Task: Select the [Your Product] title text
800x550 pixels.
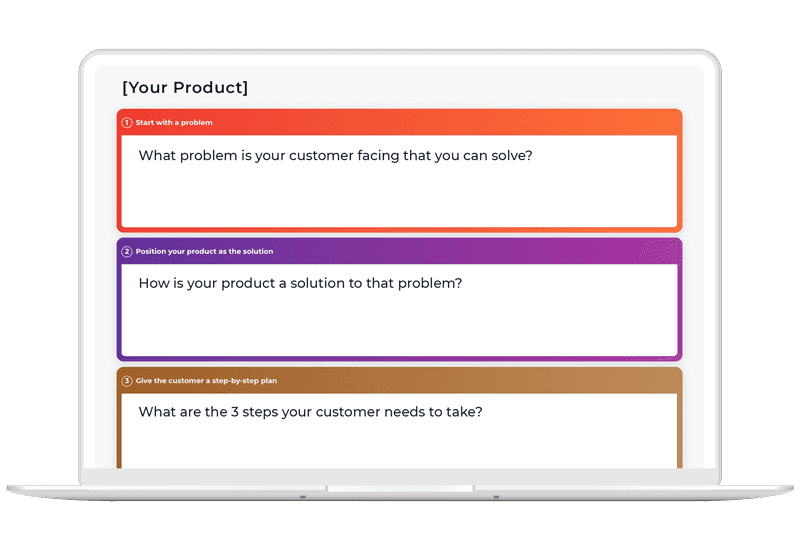Action: [x=185, y=87]
